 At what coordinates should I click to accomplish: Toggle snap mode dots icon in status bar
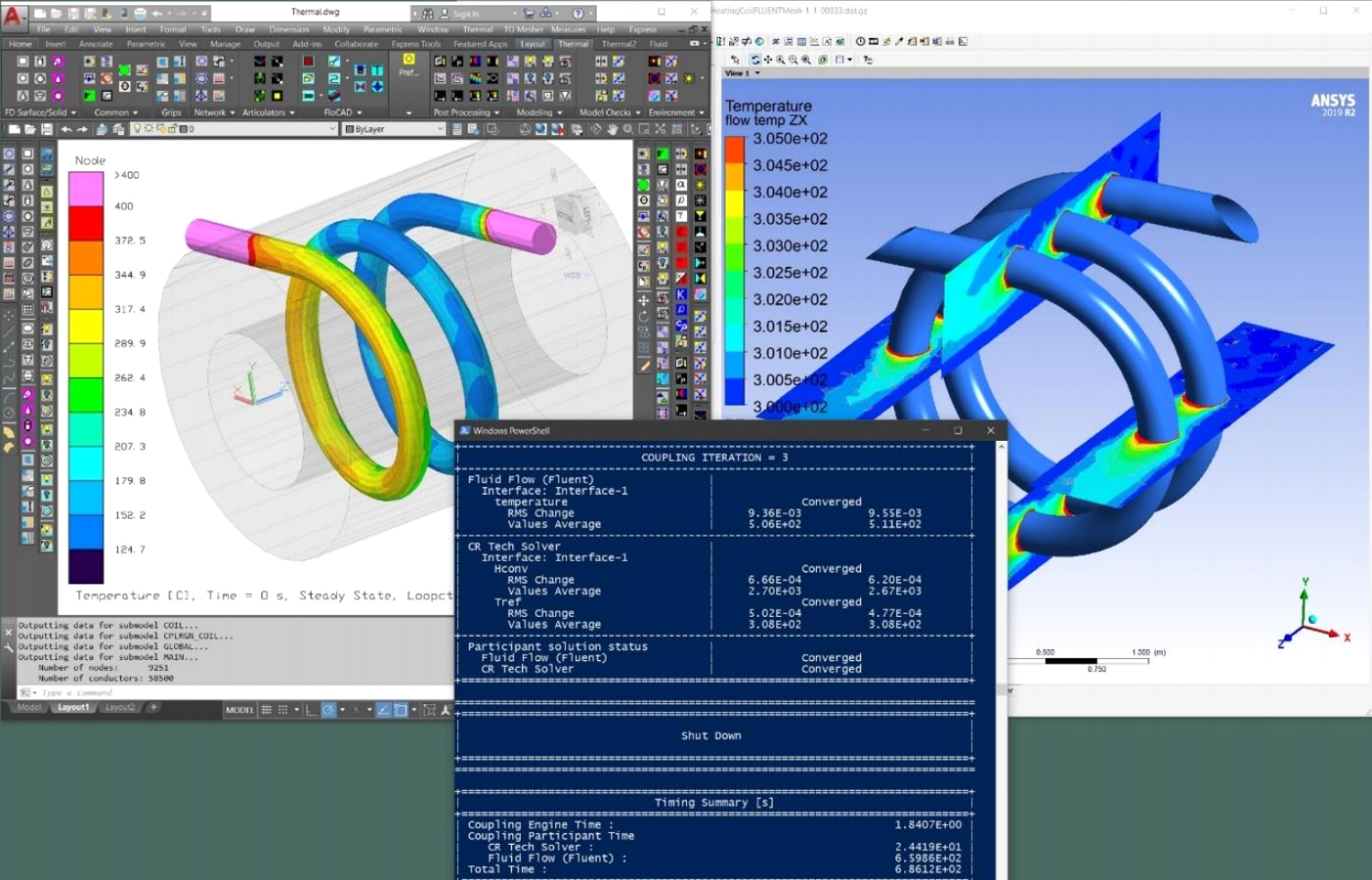pos(282,710)
